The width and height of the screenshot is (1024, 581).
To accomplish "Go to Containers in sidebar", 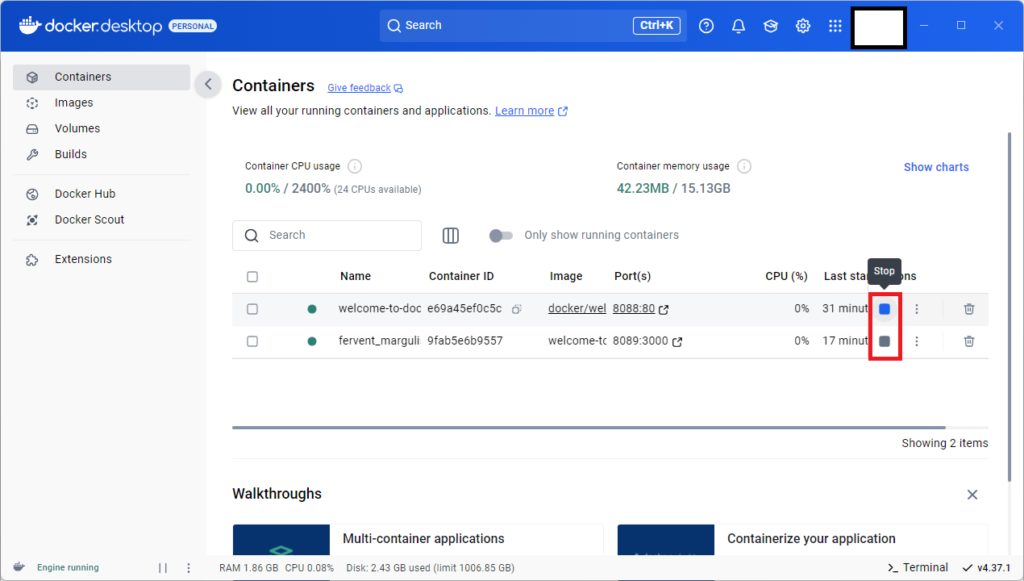I will [101, 77].
